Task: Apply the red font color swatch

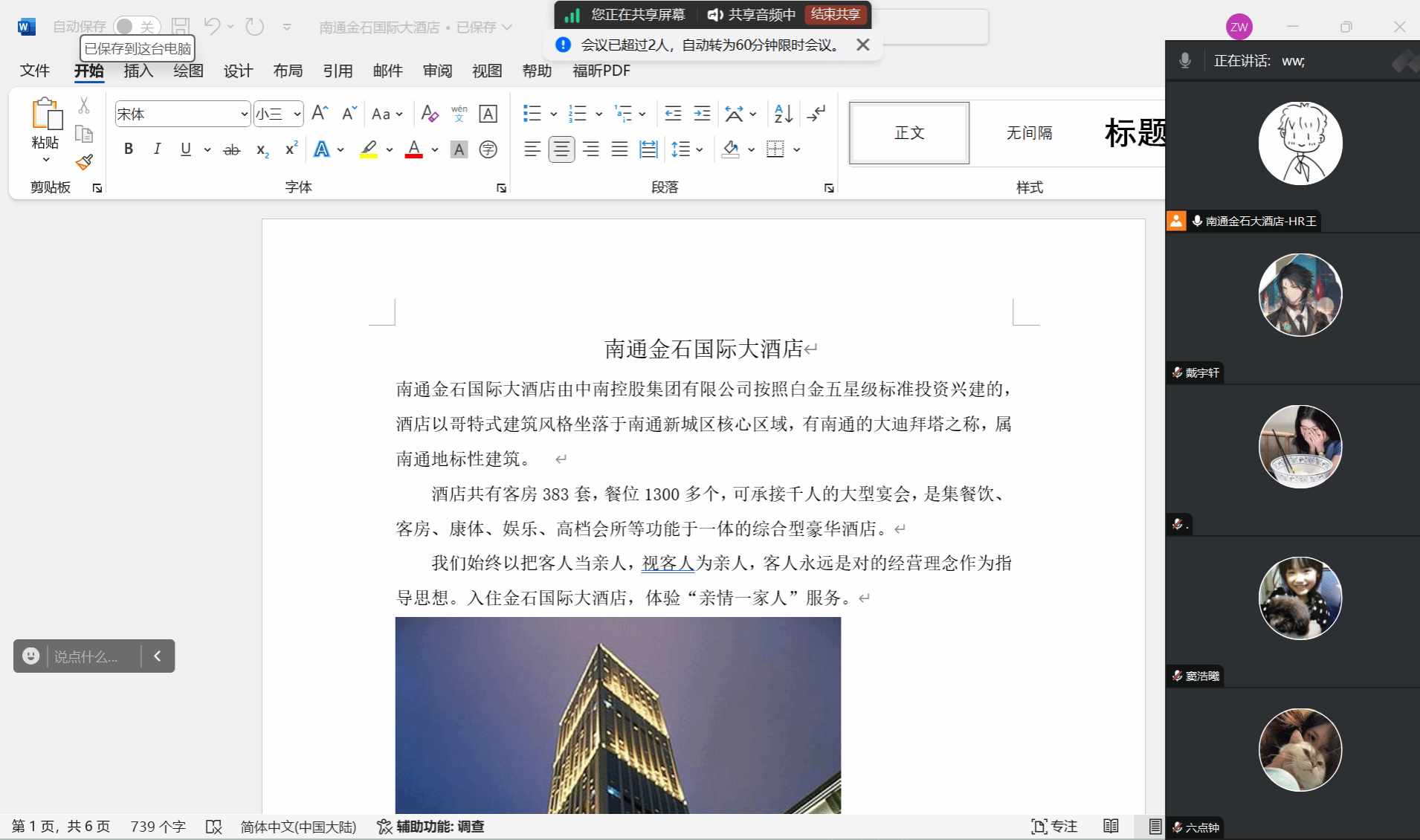Action: point(414,149)
